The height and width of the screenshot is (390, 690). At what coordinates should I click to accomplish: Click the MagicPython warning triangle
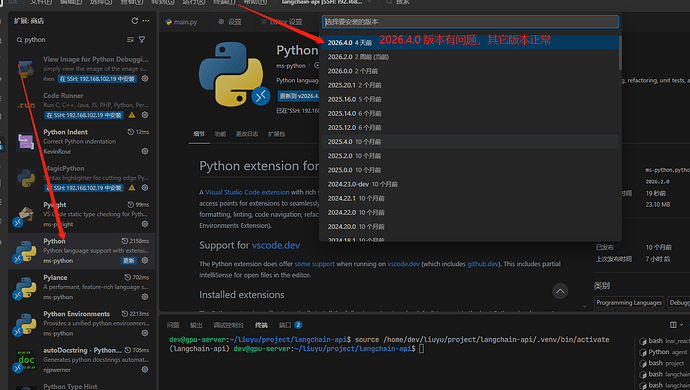pyautogui.click(x=132, y=188)
